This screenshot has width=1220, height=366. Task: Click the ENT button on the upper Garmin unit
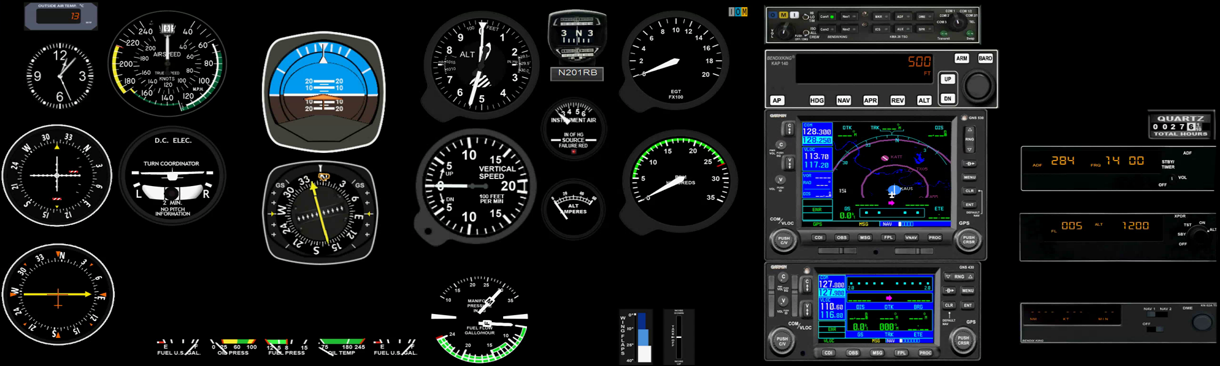(969, 204)
